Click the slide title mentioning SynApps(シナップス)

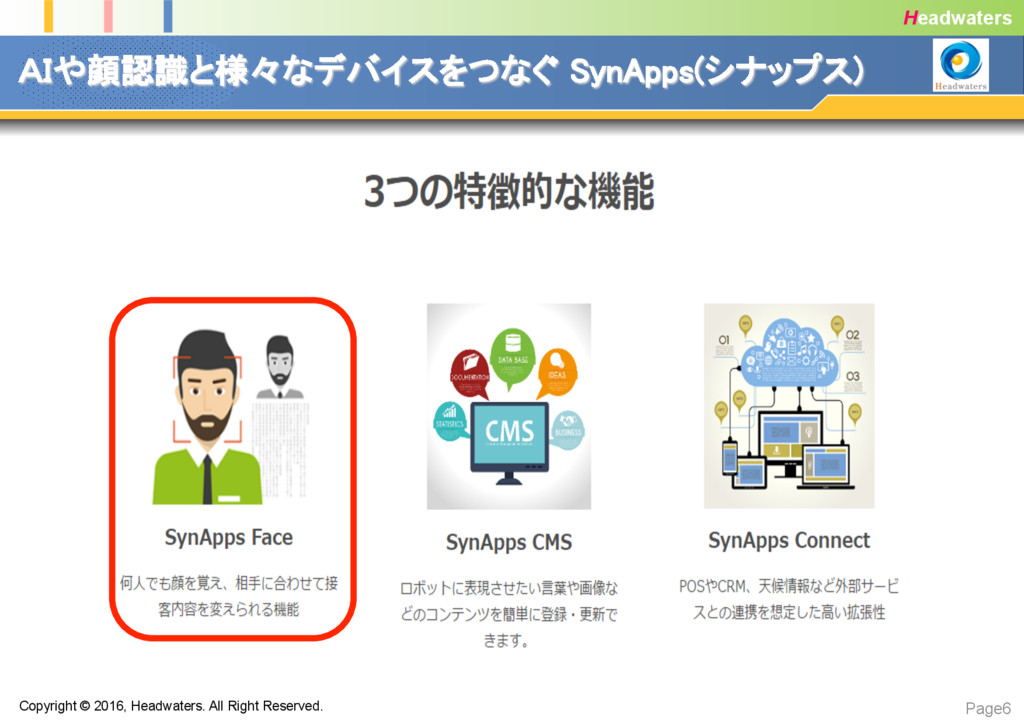click(x=441, y=71)
